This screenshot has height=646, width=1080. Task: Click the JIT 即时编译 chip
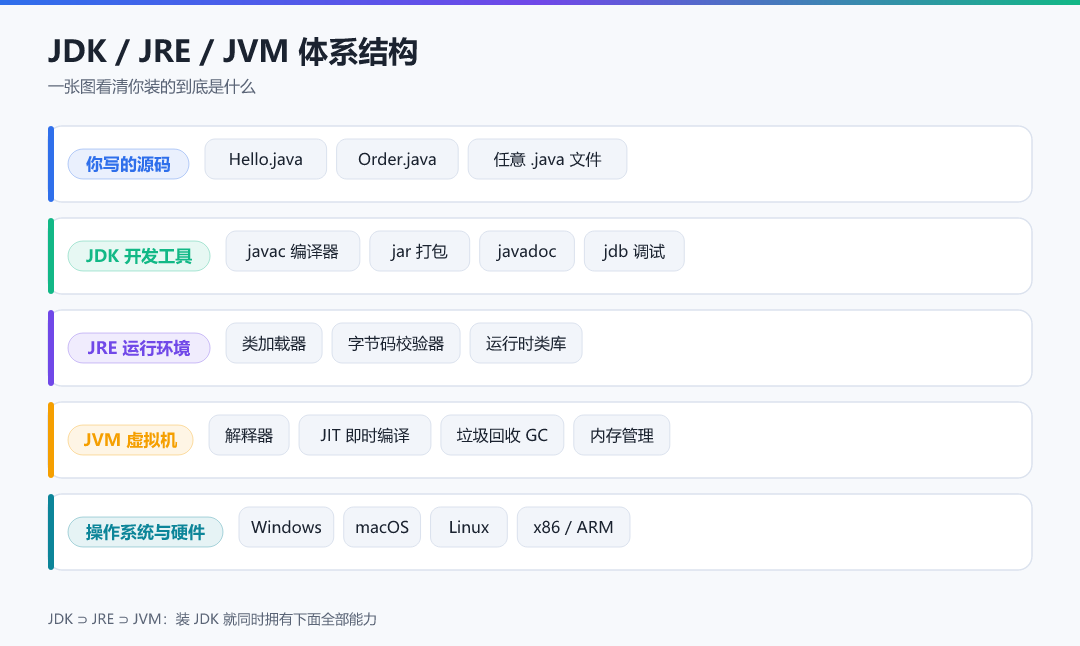(365, 435)
